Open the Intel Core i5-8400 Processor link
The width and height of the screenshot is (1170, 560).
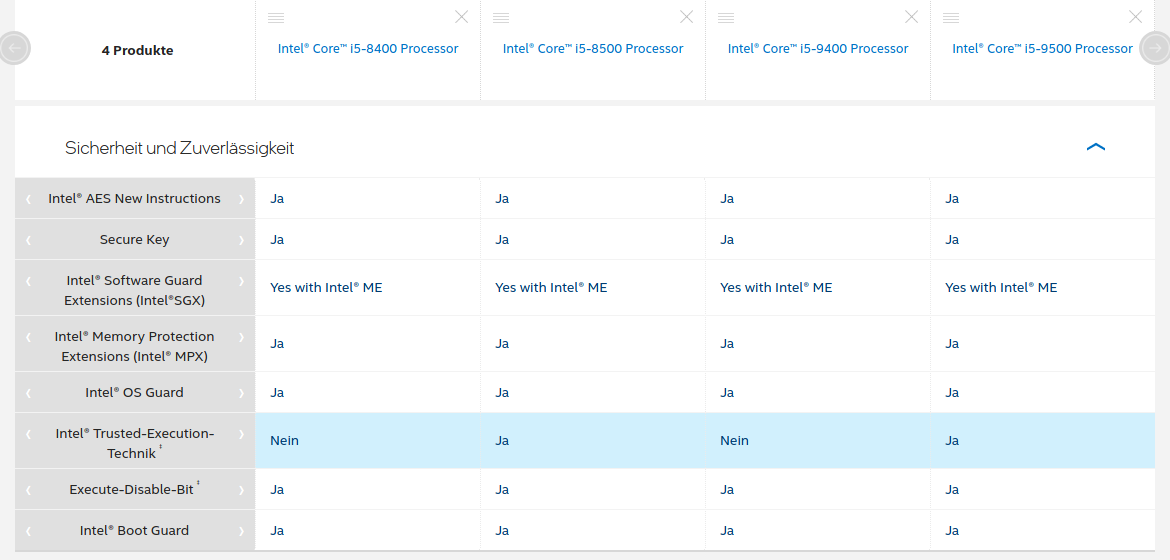368,49
